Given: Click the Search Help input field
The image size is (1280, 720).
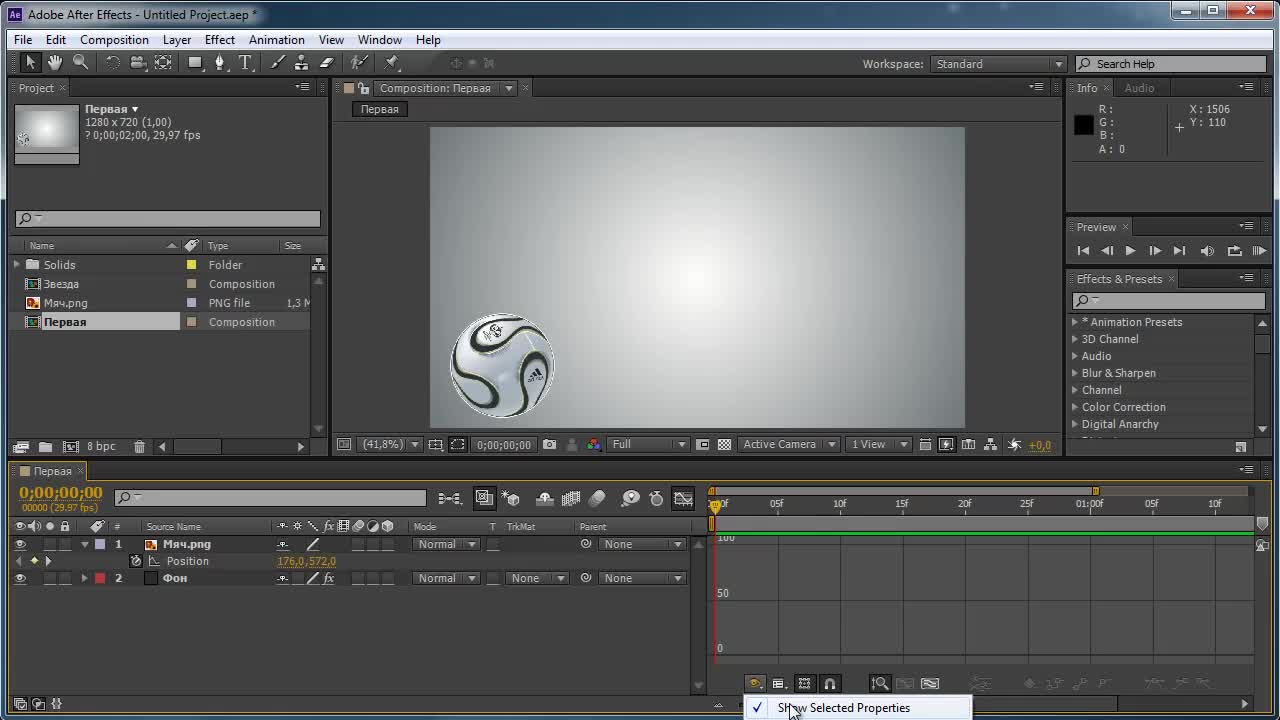Looking at the screenshot, I should (1172, 64).
